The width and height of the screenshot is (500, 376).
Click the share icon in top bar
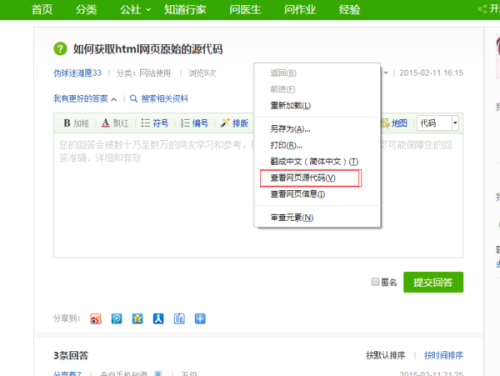point(482,9)
